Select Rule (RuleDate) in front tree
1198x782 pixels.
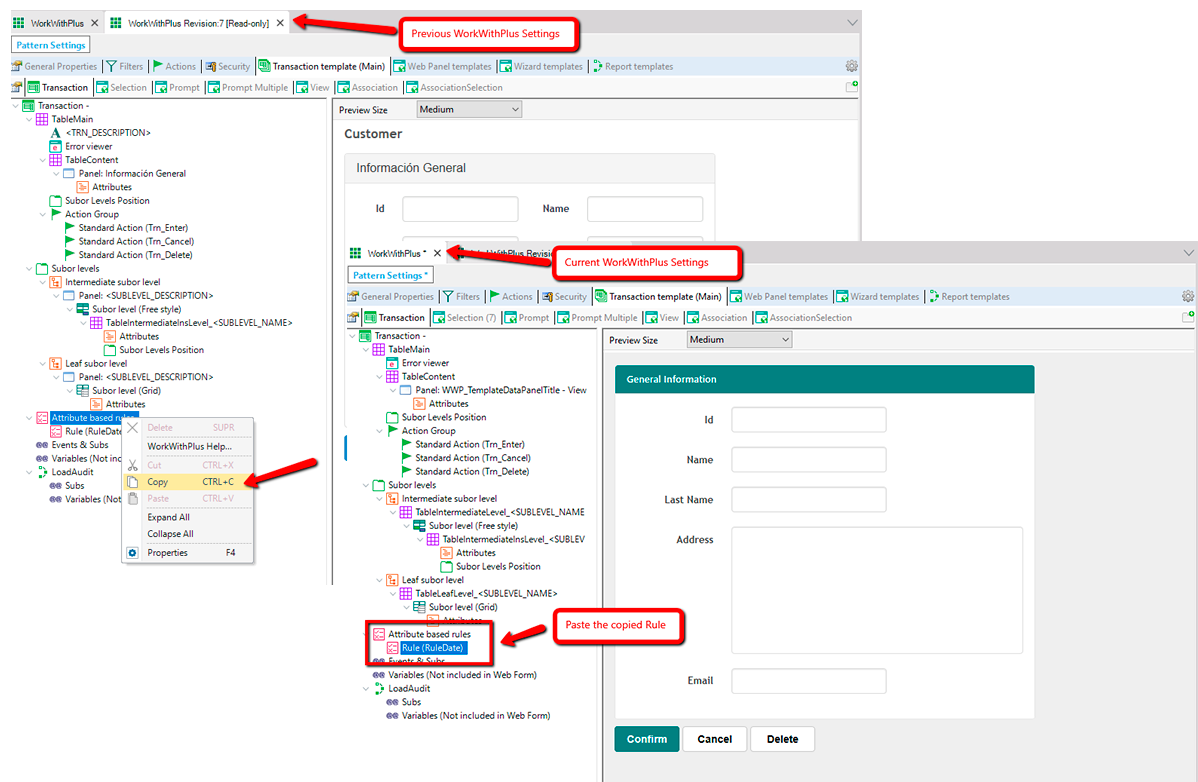tap(432, 648)
